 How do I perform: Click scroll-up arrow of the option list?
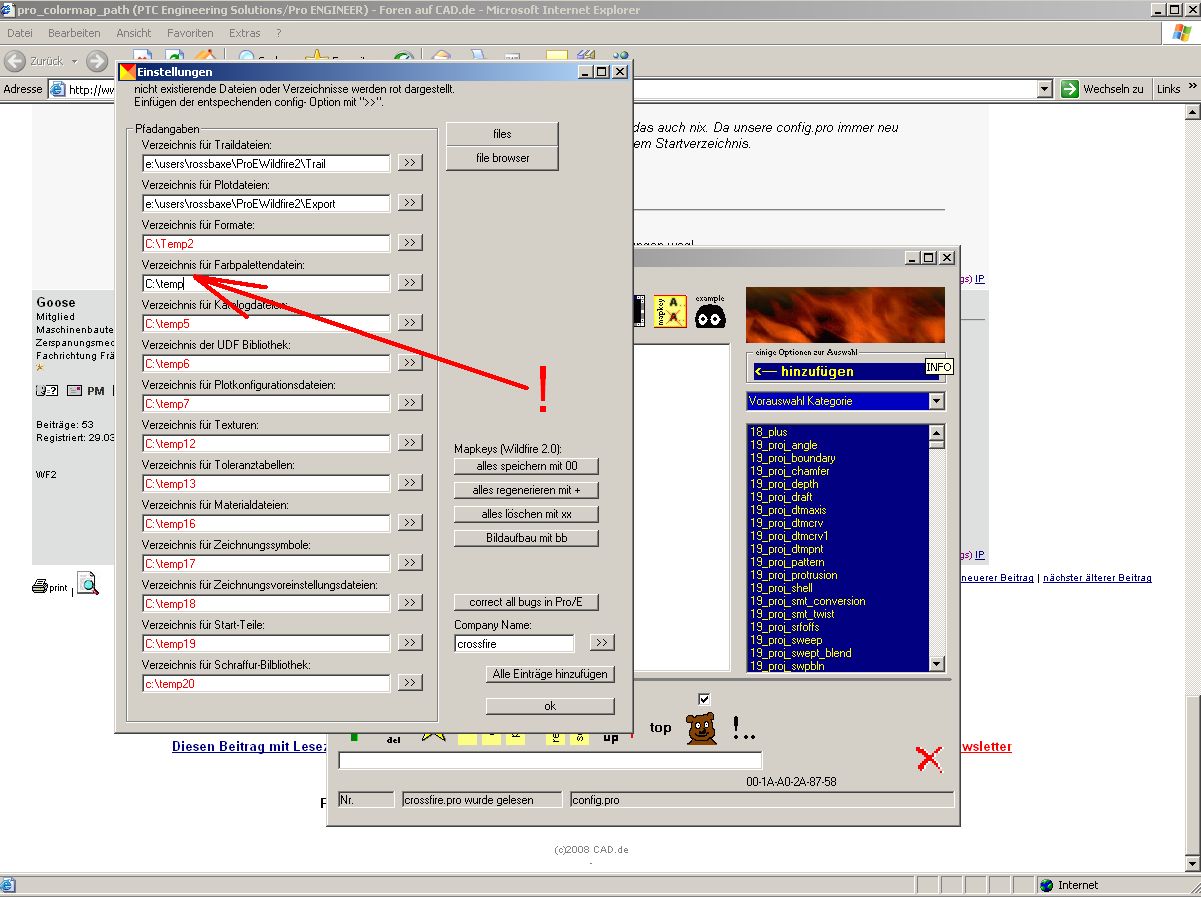coord(936,433)
